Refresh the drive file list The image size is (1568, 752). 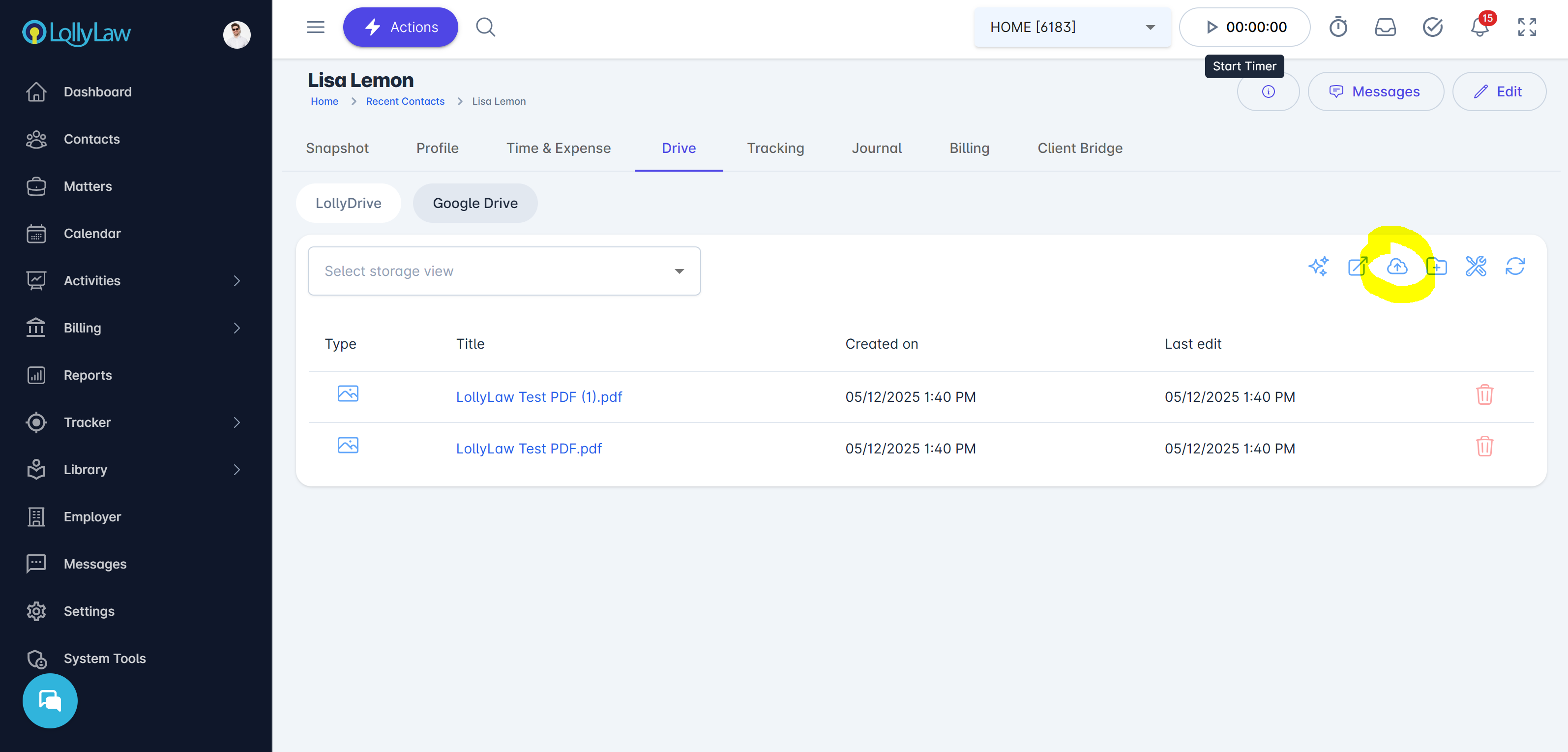point(1515,267)
